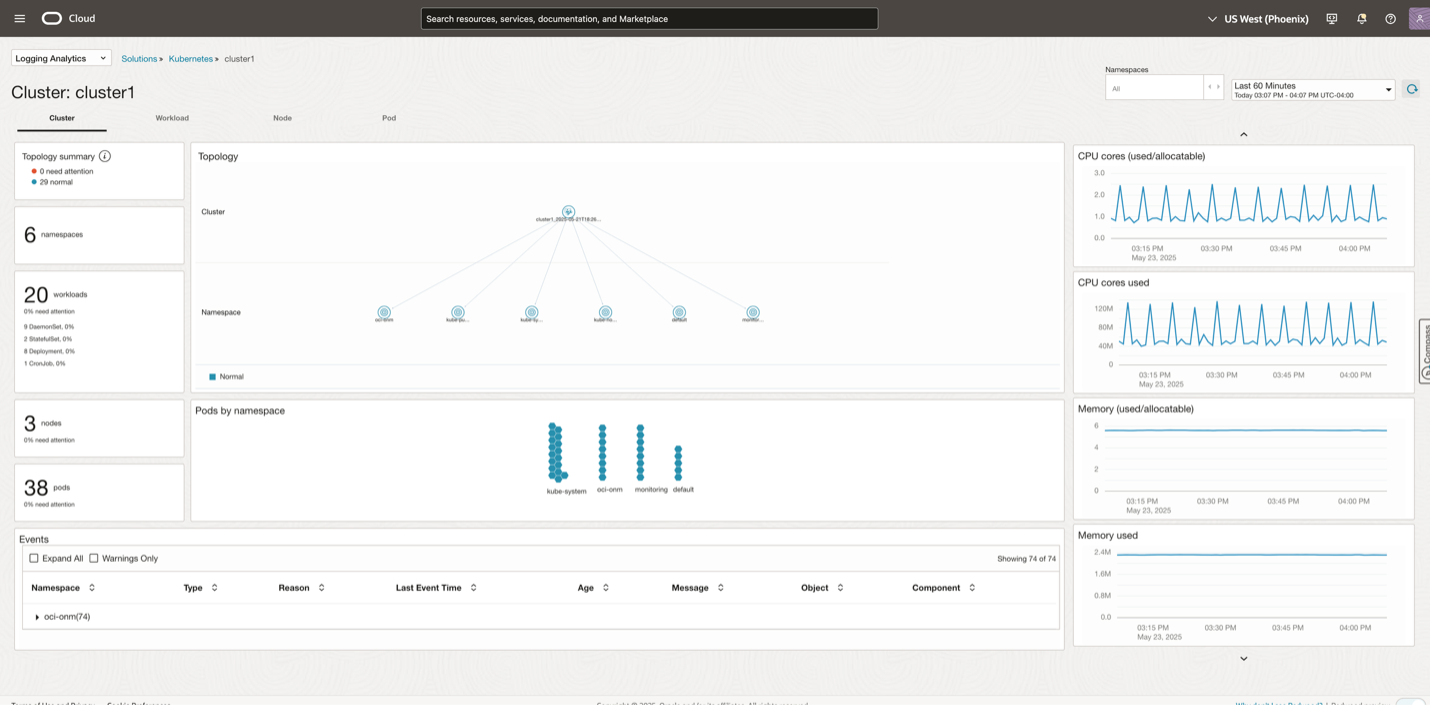Click the Solutions breadcrumb link
The height and width of the screenshot is (708, 1430).
point(138,58)
